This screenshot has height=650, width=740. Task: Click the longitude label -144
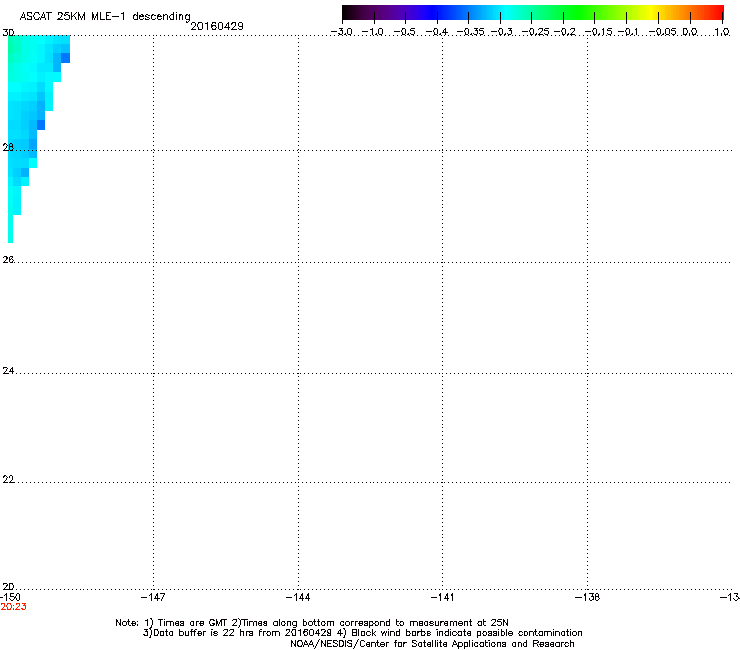298,598
